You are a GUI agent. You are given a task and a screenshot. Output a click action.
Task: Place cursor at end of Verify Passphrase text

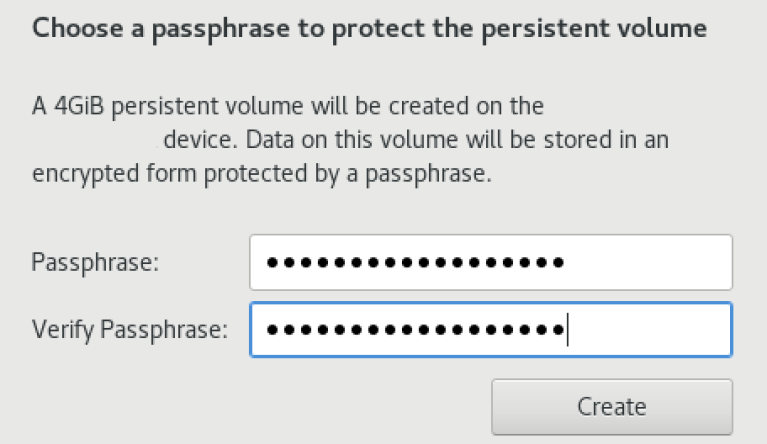567,330
